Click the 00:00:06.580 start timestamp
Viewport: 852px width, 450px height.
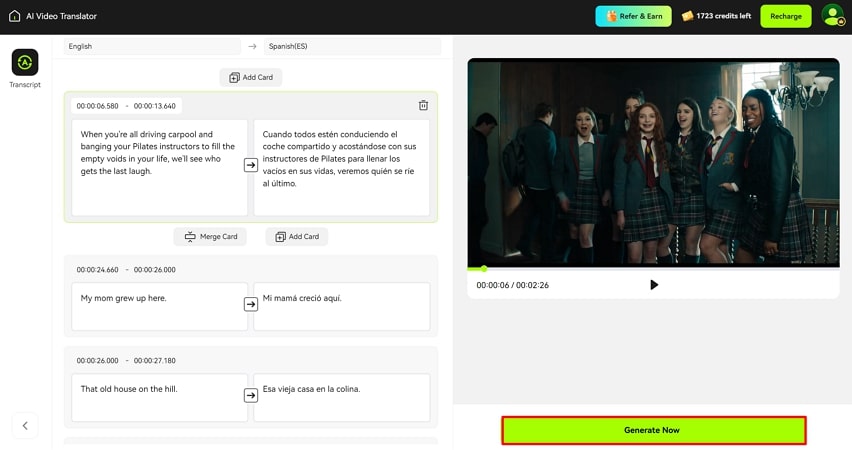click(x=97, y=106)
